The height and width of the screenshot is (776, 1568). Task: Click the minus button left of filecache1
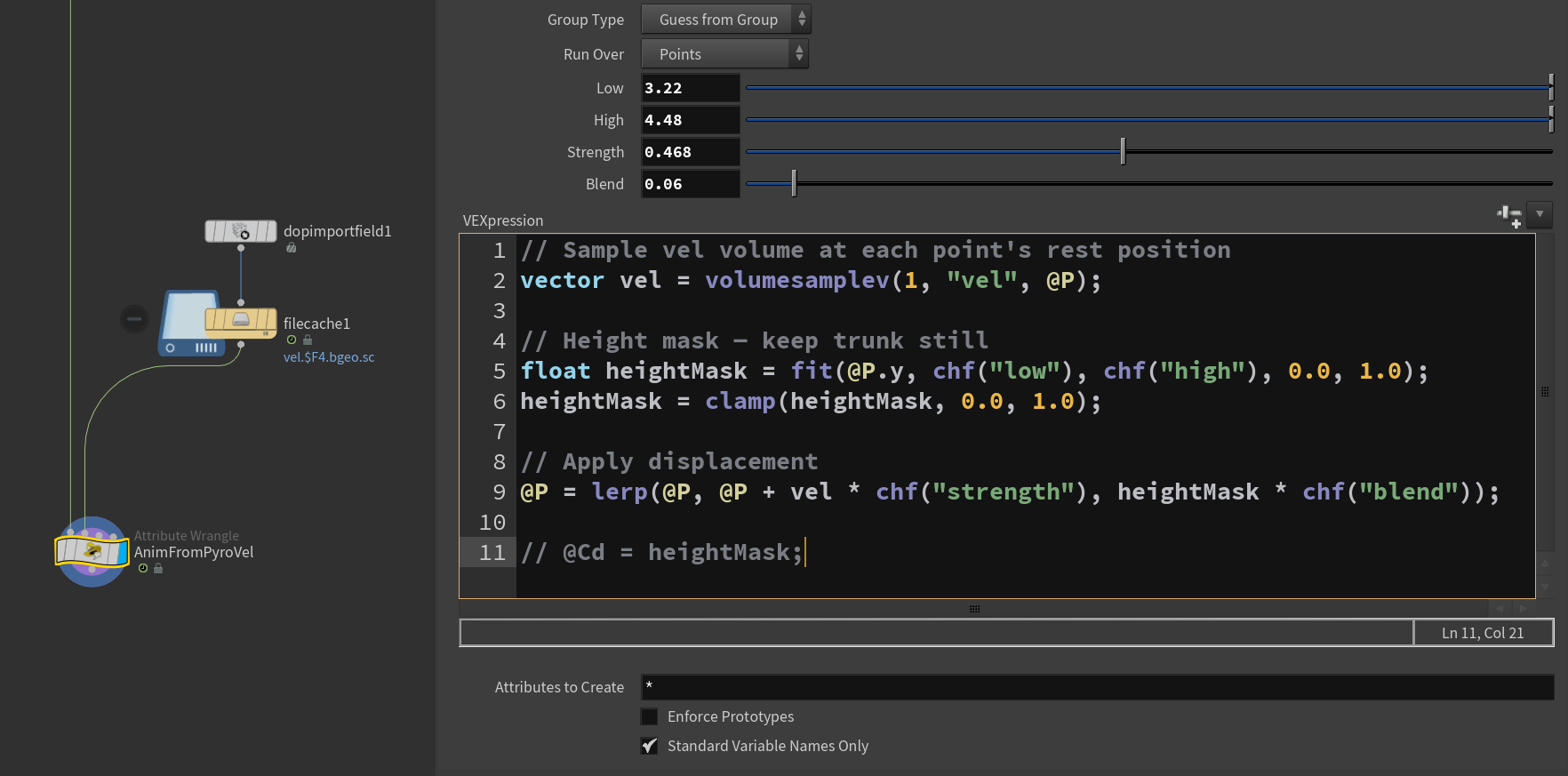pyautogui.click(x=134, y=318)
